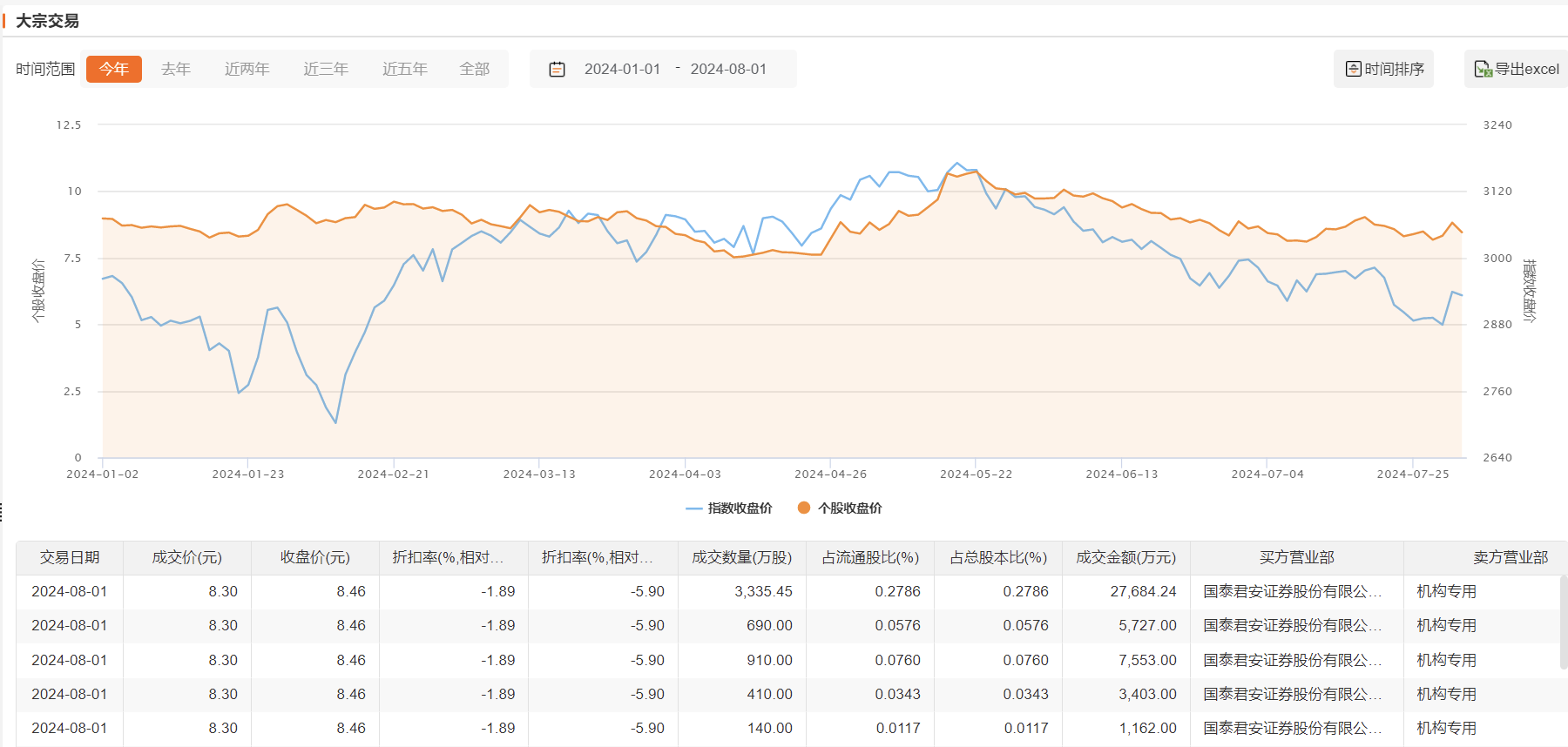Toggle the 指数收盘价 legend series
The width and height of the screenshot is (1568, 747).
click(x=729, y=508)
